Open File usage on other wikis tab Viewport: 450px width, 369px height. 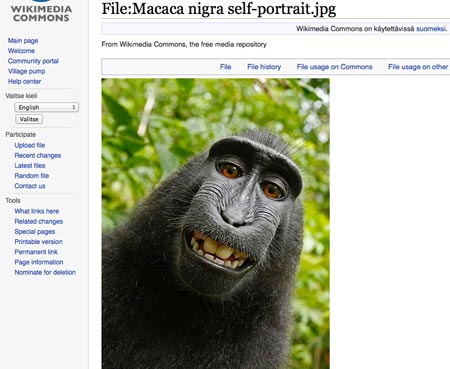pyautogui.click(x=419, y=67)
